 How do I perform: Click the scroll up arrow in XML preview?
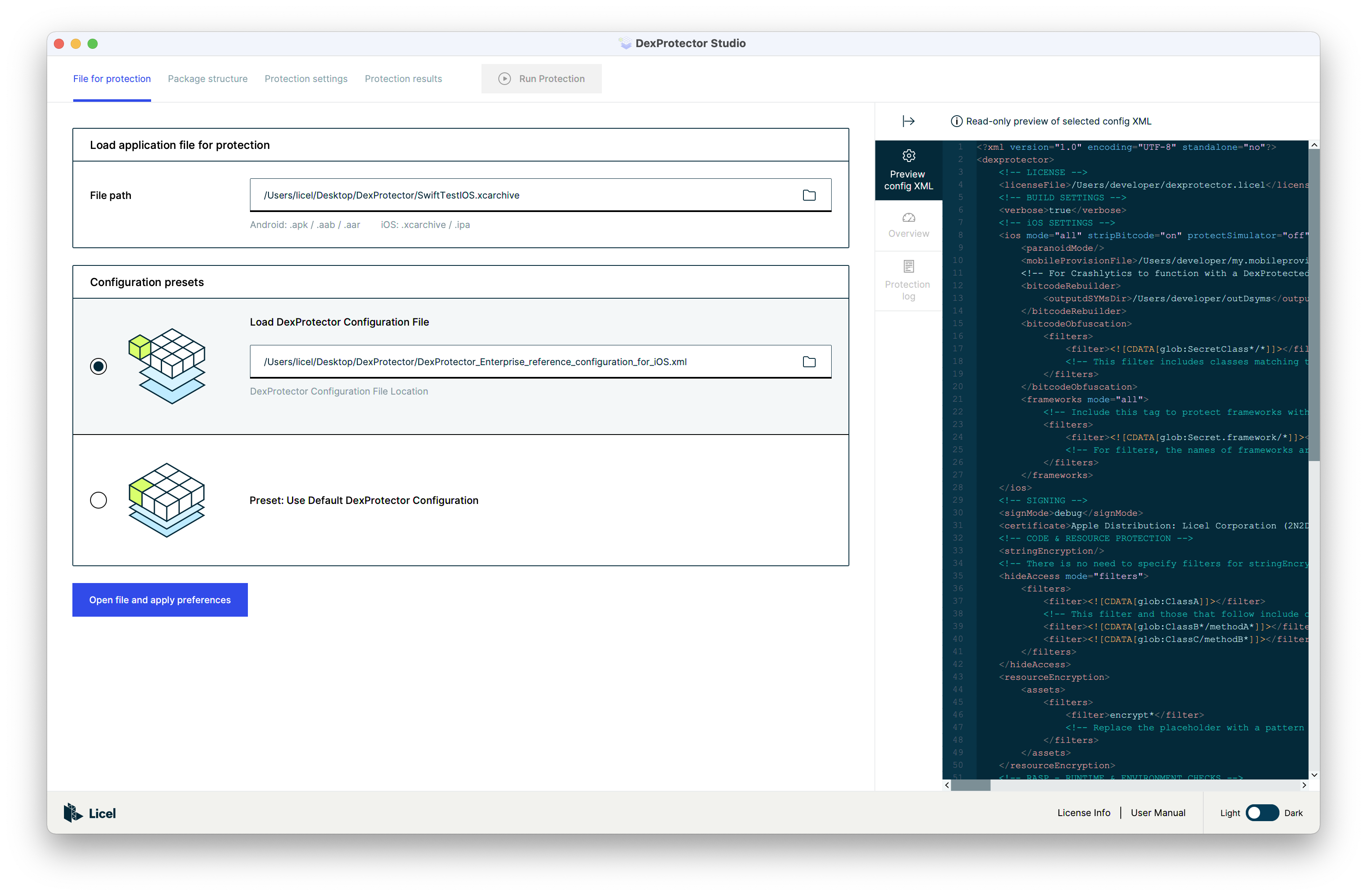tap(1314, 145)
